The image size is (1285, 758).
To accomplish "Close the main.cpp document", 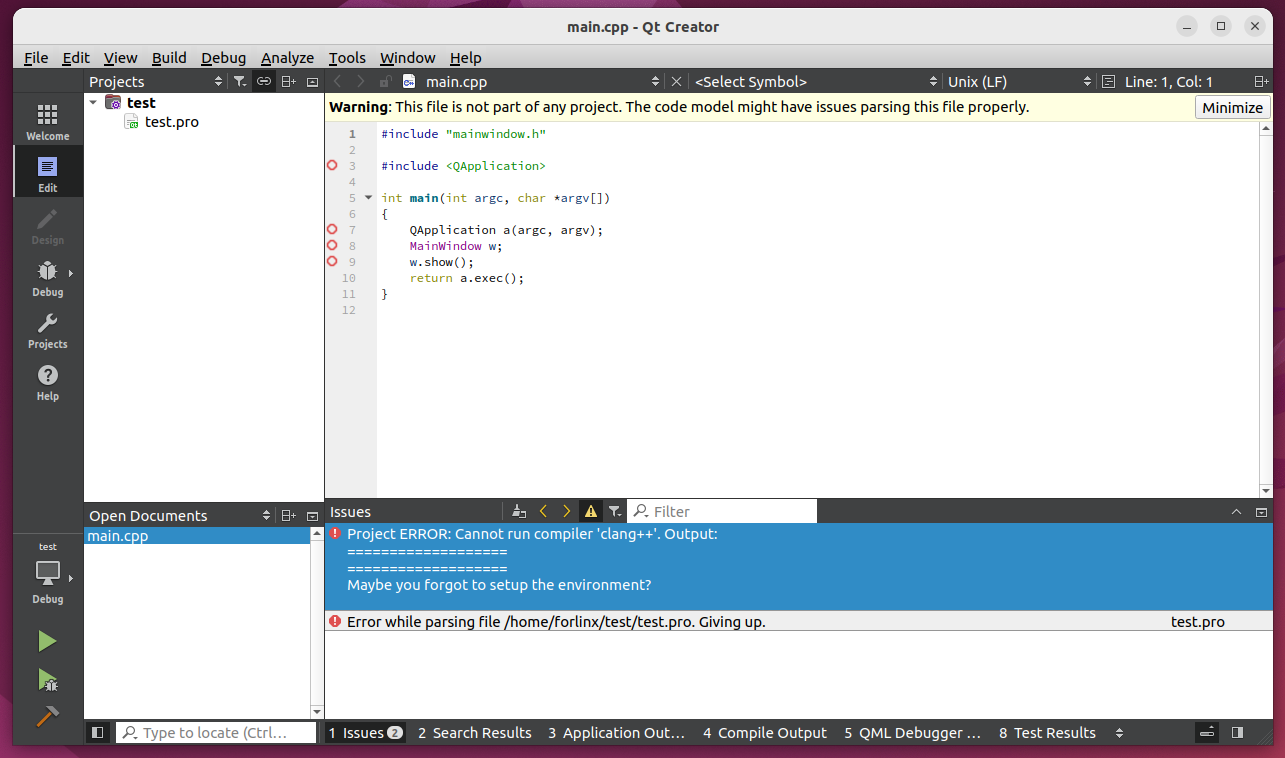I will [676, 82].
